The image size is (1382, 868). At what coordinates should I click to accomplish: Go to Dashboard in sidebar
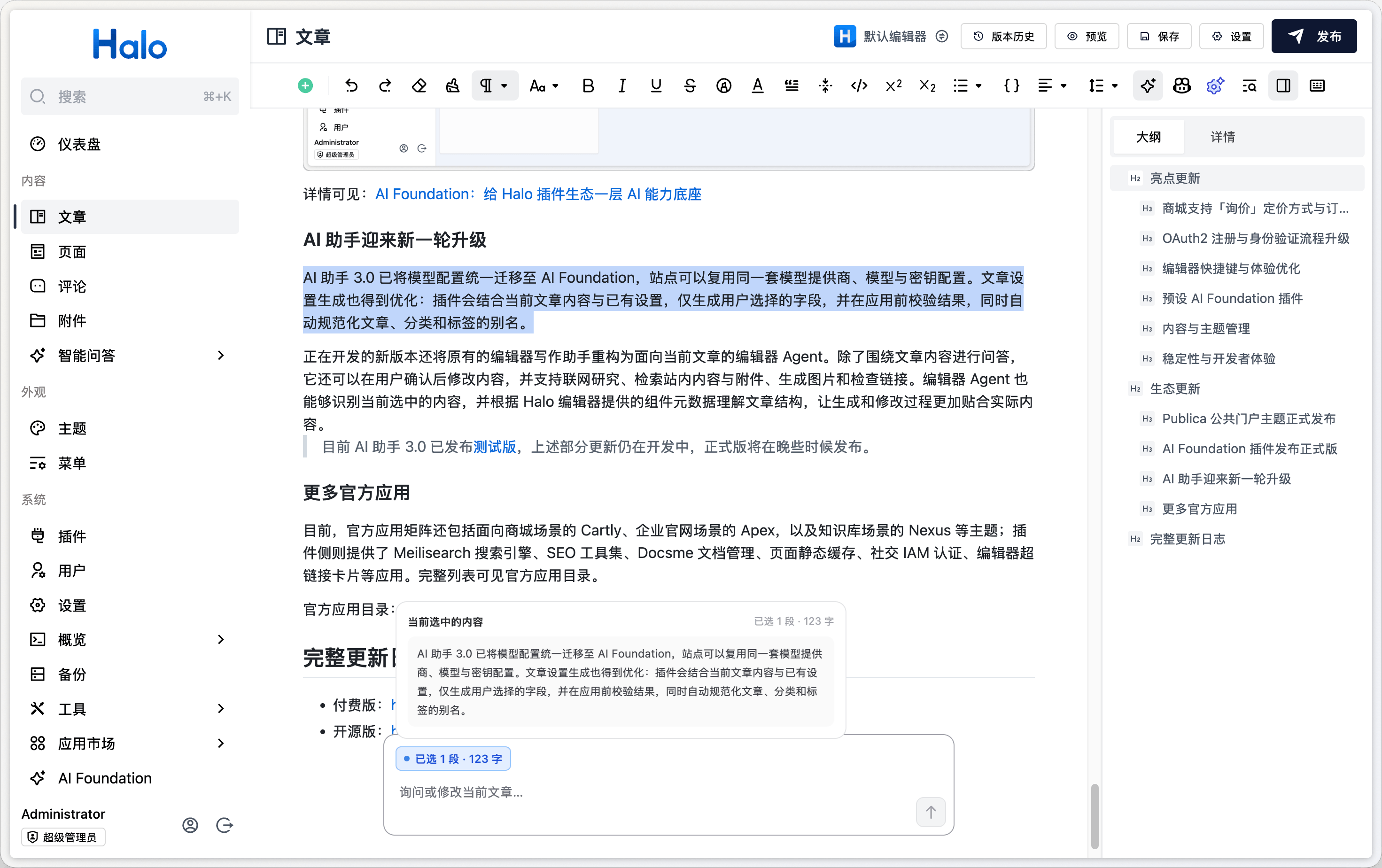tap(130, 144)
